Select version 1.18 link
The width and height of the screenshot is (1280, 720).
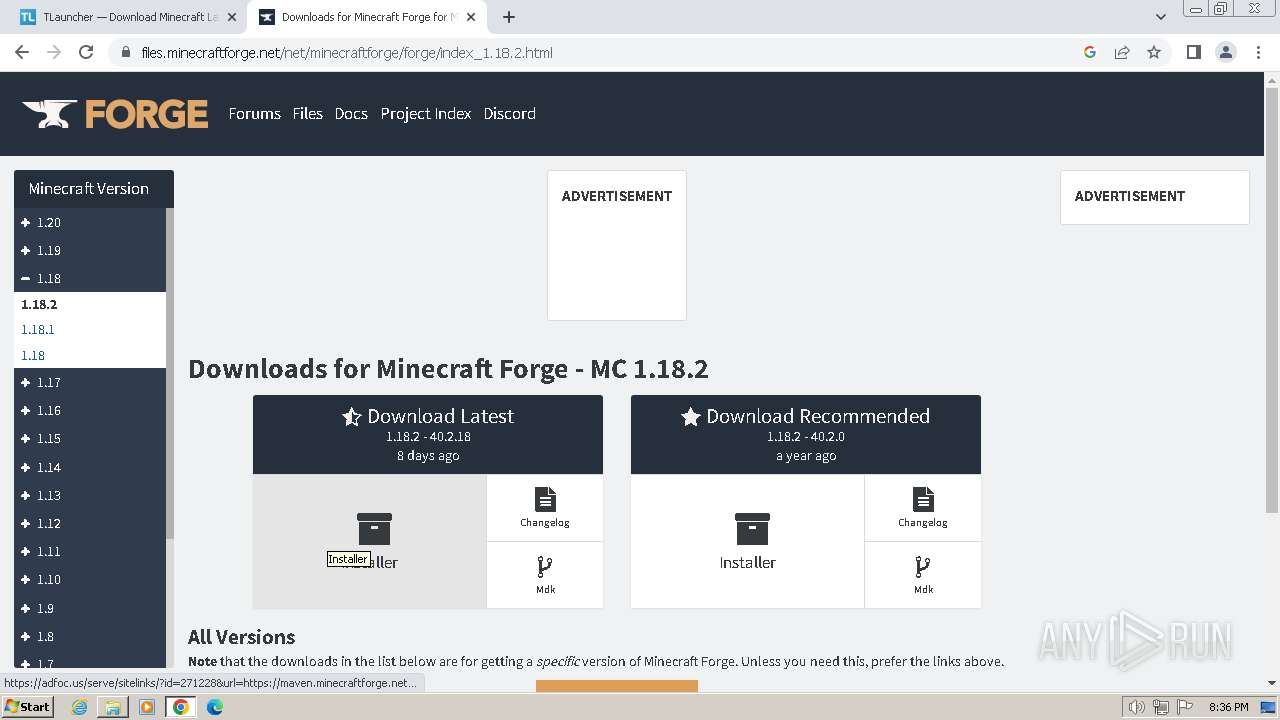click(33, 355)
